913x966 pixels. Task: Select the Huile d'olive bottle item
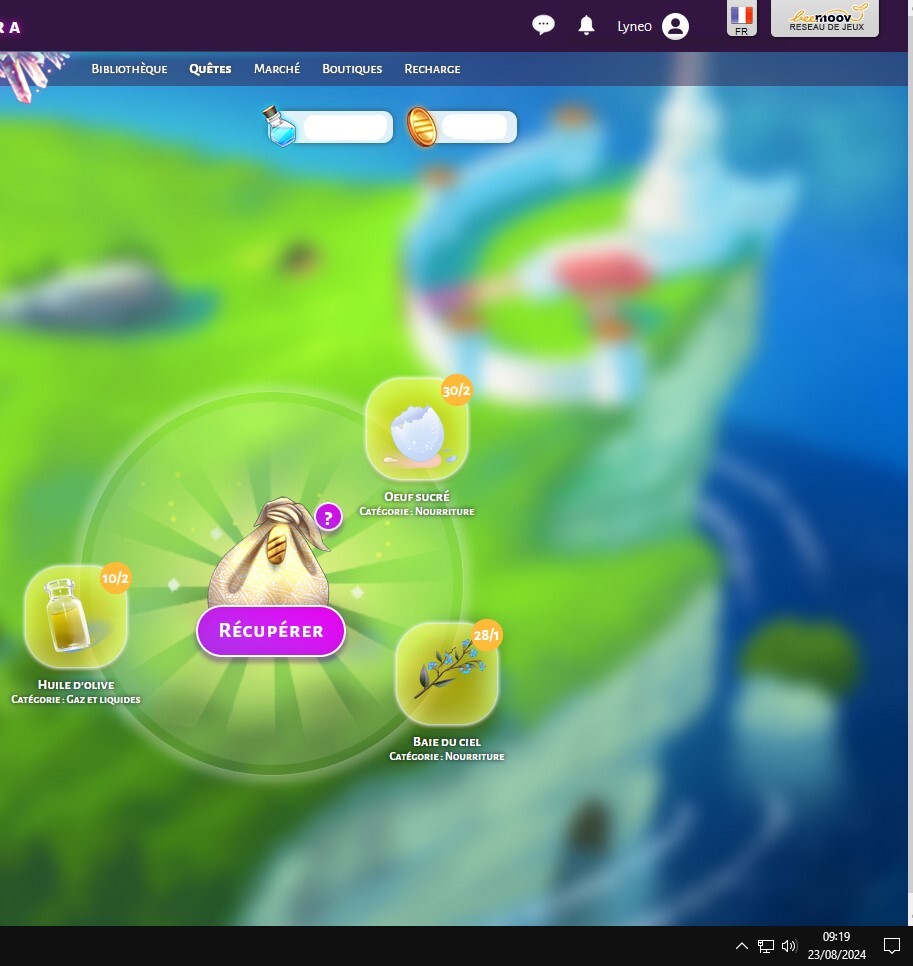(x=76, y=617)
